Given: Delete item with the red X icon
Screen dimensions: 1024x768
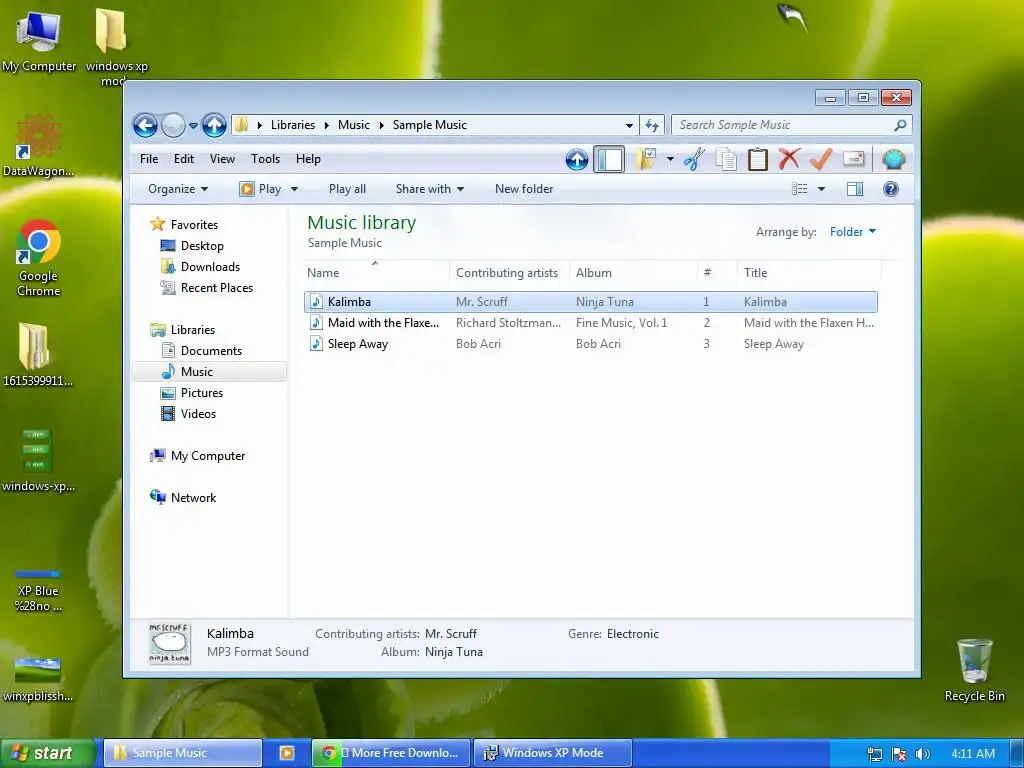Looking at the screenshot, I should click(789, 159).
